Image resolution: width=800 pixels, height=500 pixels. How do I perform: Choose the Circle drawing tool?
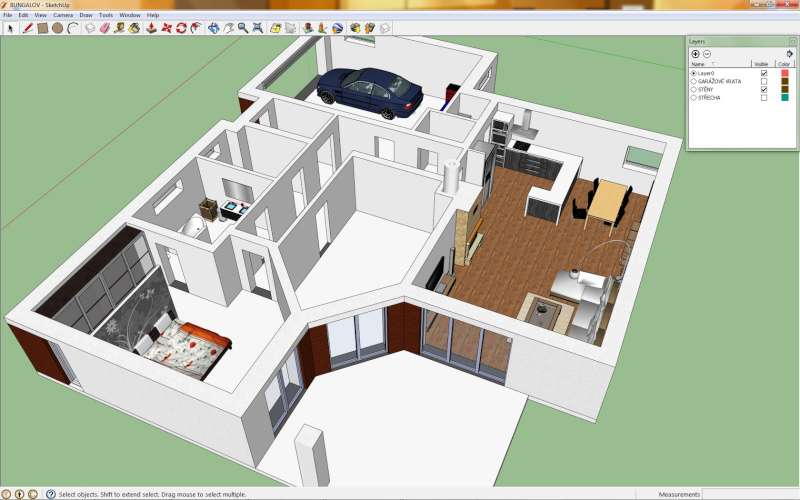coord(58,28)
